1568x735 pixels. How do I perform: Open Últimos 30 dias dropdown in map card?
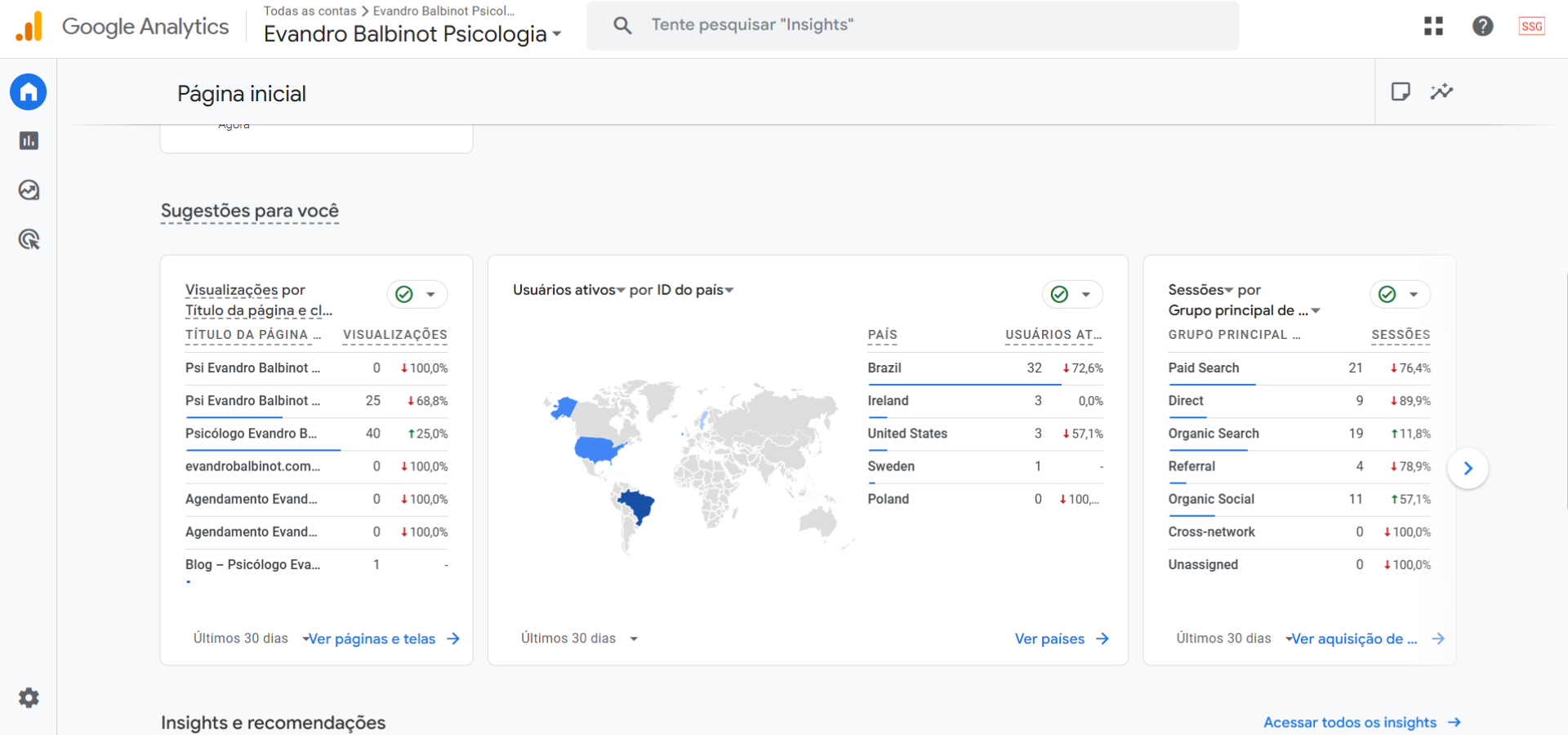click(x=579, y=639)
